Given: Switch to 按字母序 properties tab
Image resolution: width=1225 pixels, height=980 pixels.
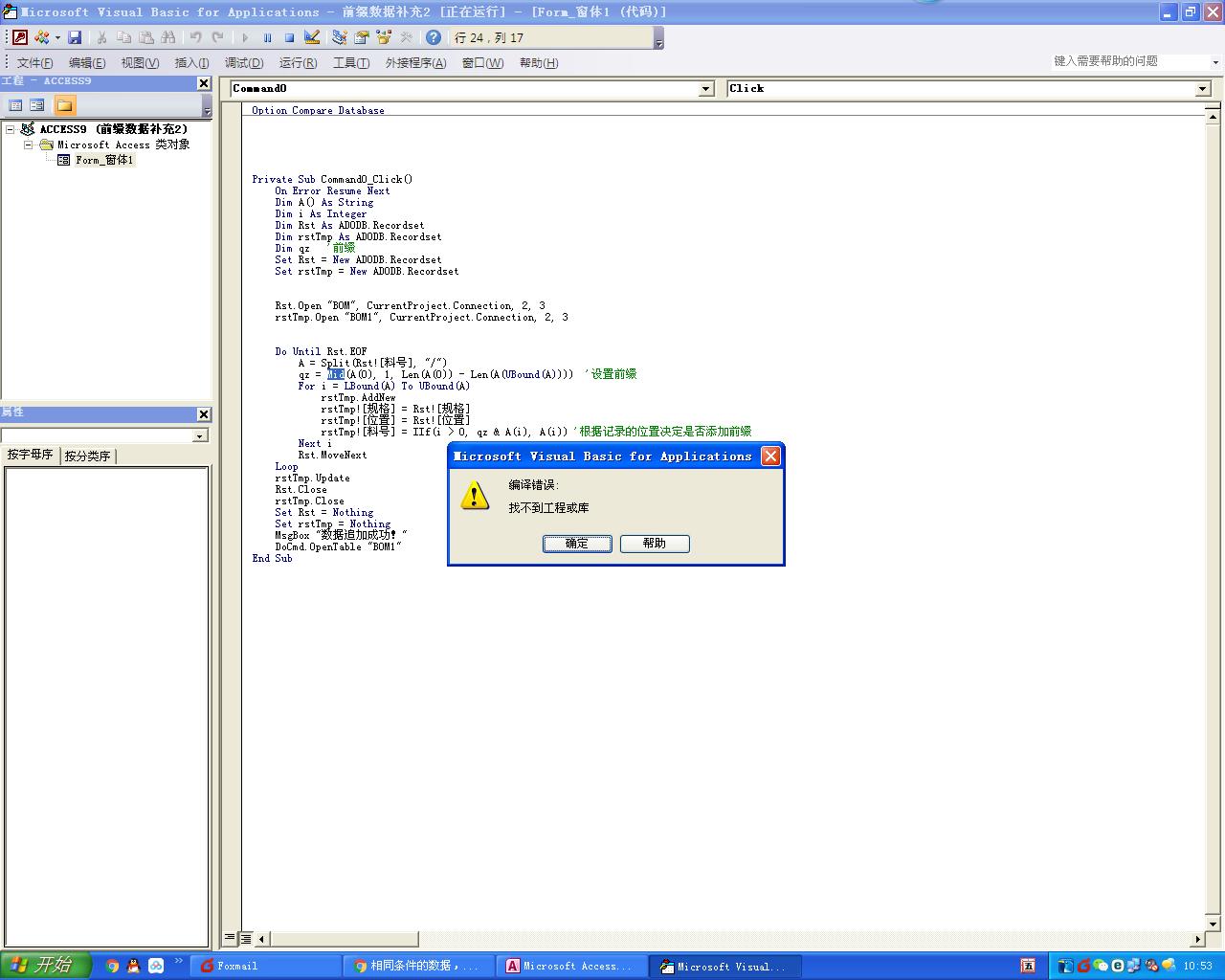Looking at the screenshot, I should pyautogui.click(x=31, y=455).
